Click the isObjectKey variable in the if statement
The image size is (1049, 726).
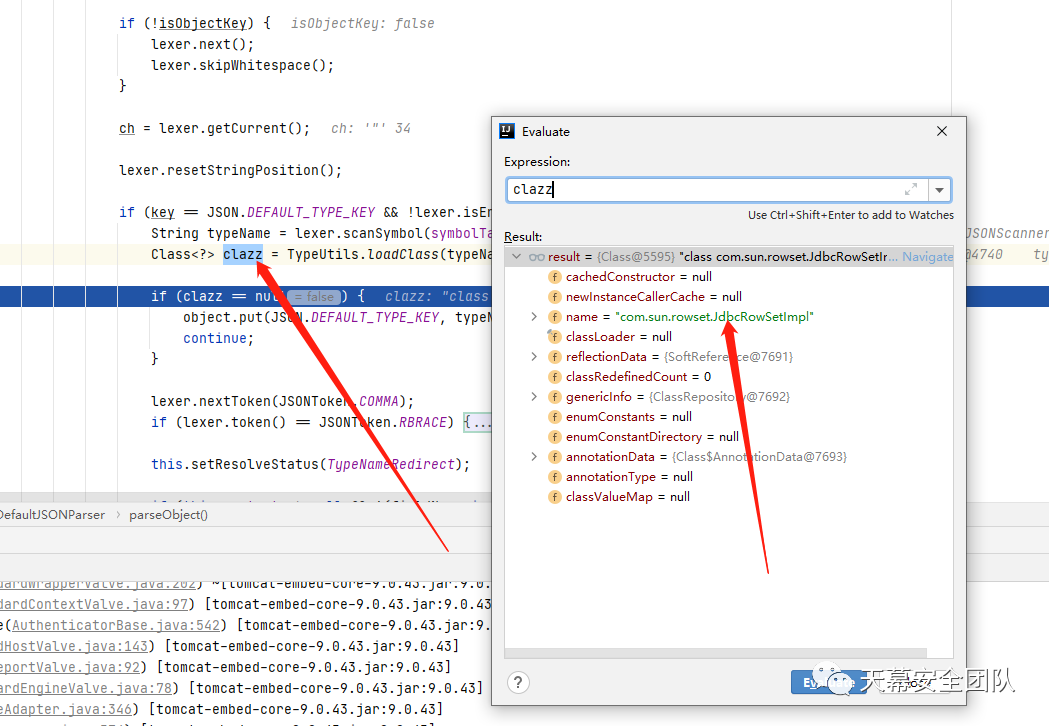pyautogui.click(x=203, y=23)
